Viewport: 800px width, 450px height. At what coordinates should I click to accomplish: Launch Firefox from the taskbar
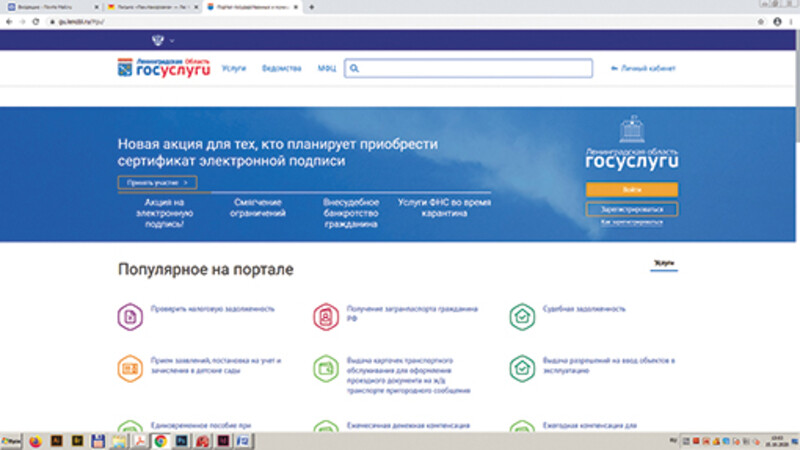coord(35,441)
